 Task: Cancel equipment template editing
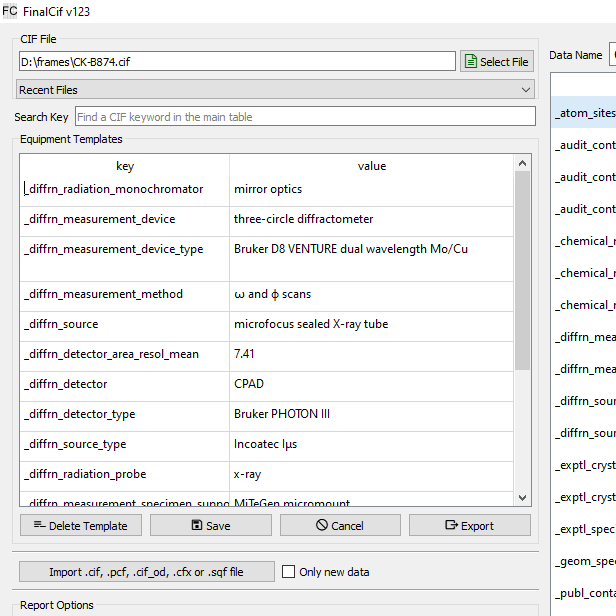pyautogui.click(x=340, y=525)
